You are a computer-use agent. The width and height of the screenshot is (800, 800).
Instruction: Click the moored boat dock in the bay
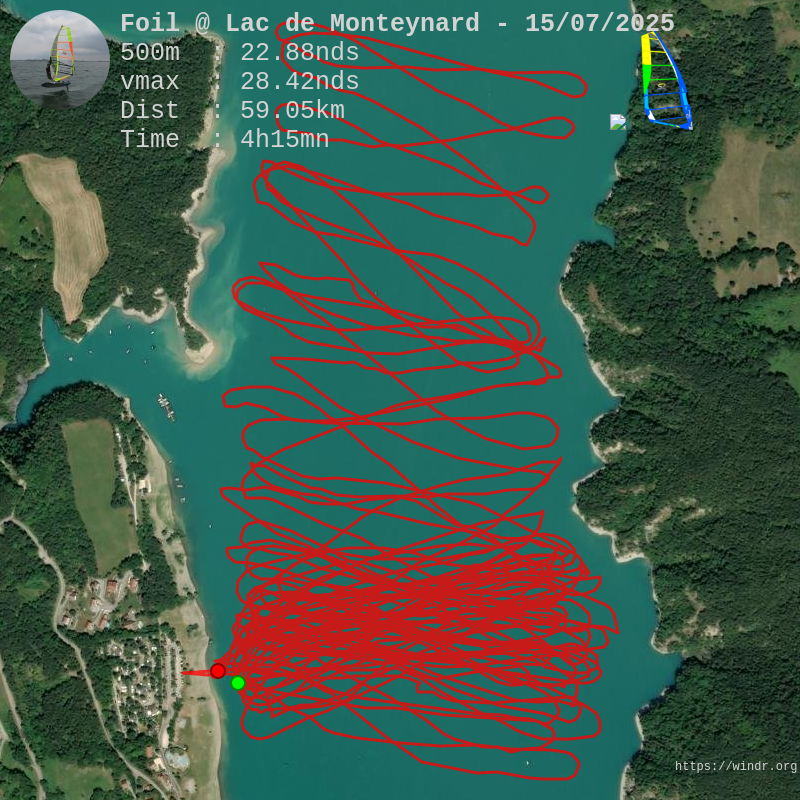pos(166,406)
